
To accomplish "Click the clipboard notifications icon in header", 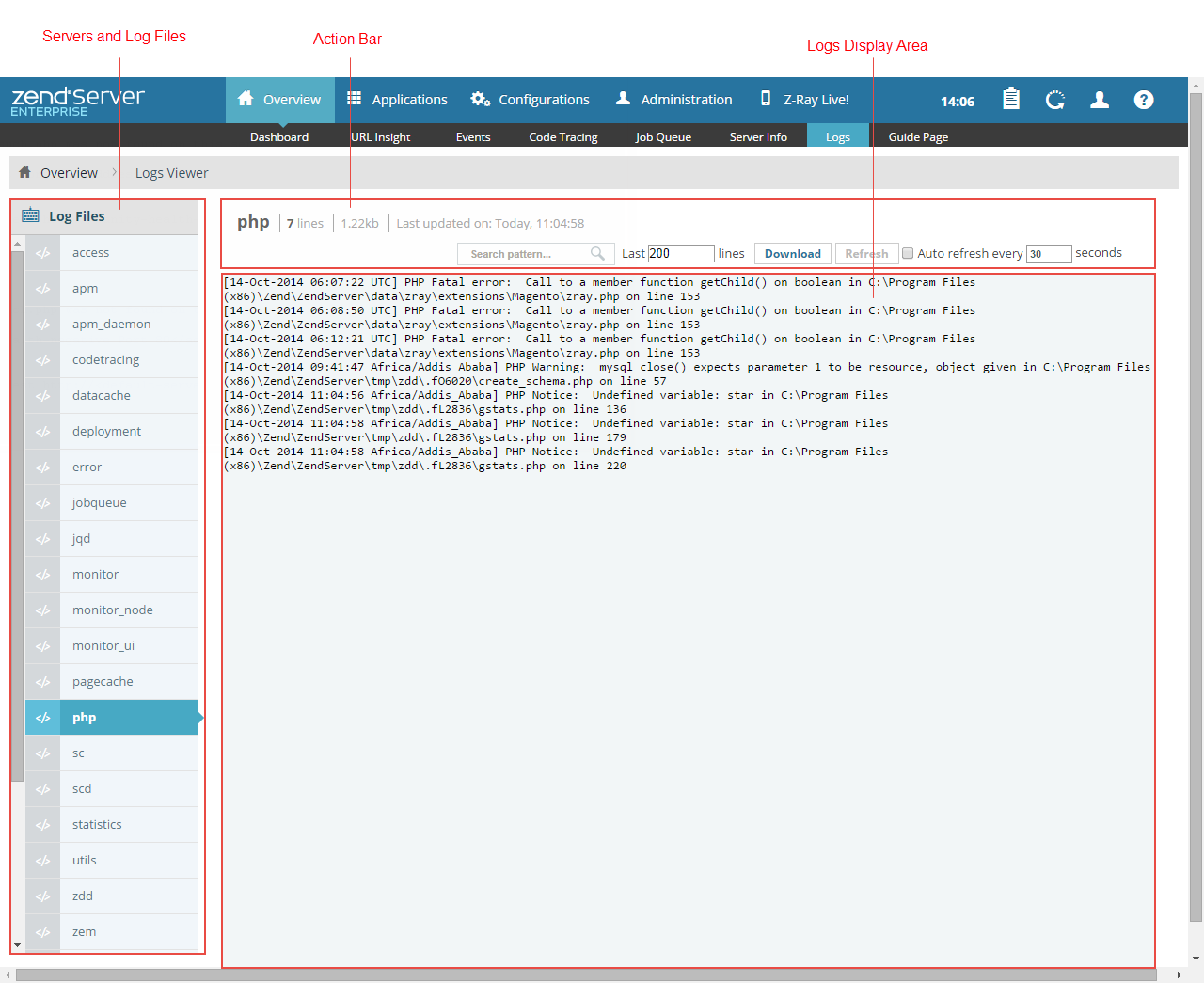I will 1011,100.
